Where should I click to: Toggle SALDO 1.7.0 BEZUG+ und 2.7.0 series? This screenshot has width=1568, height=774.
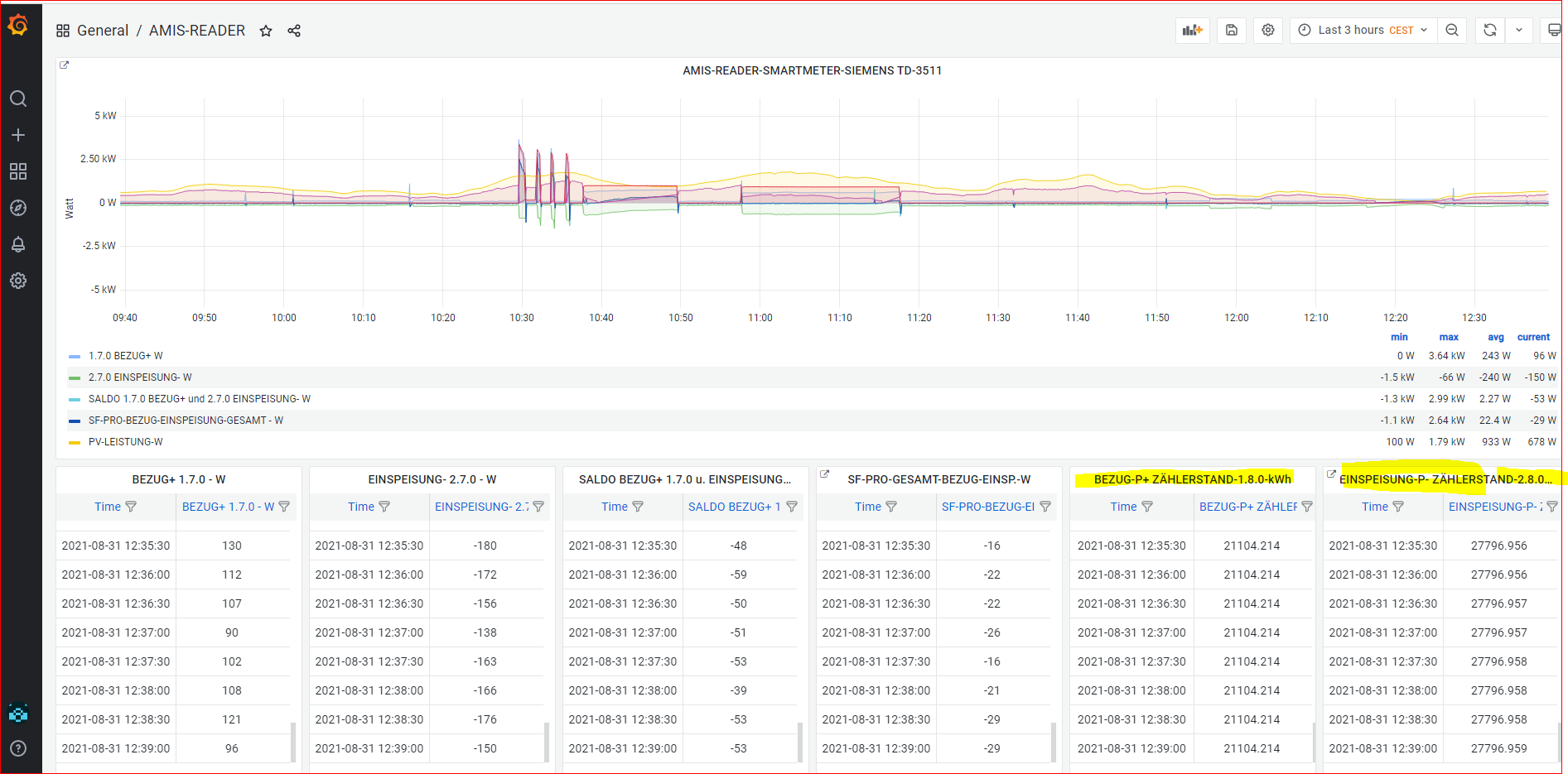pyautogui.click(x=200, y=399)
